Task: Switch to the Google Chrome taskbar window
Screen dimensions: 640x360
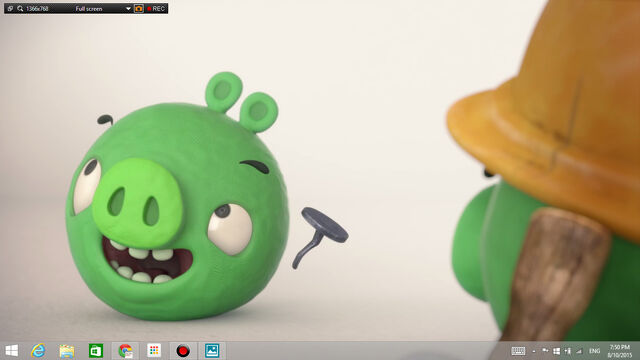Action: 125,351
